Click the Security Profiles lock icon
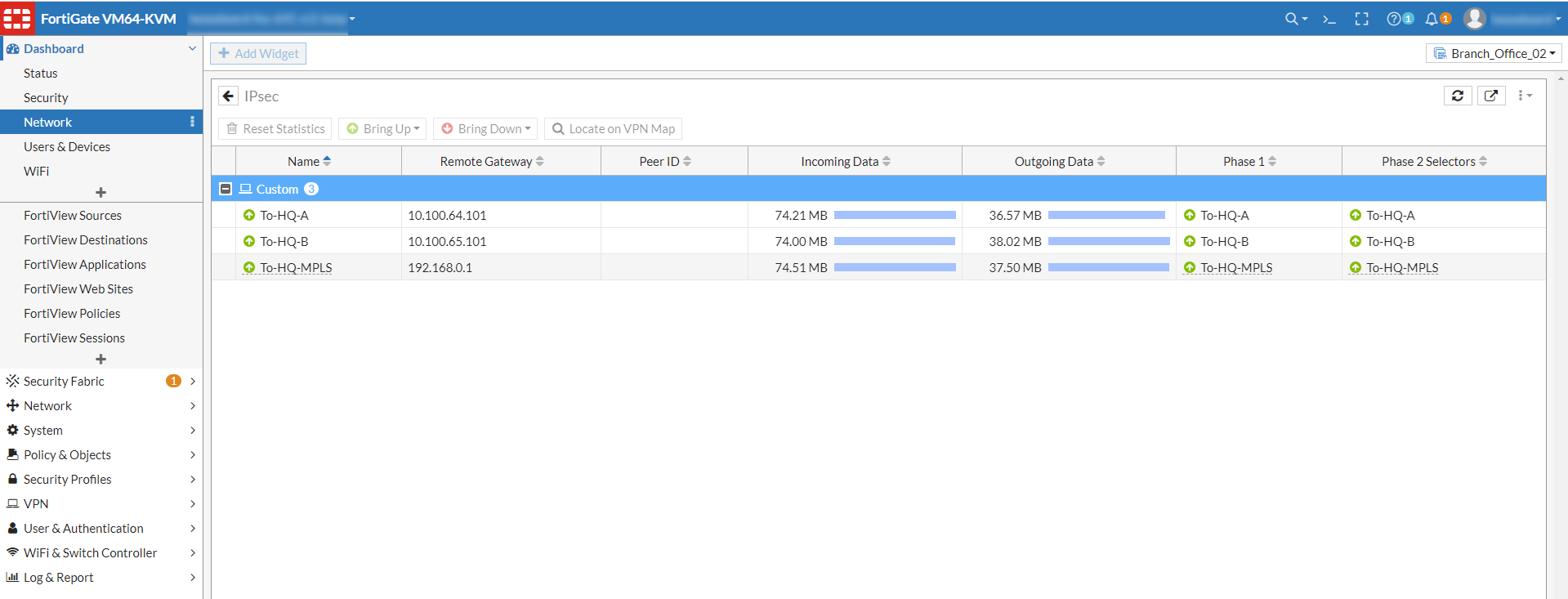 [x=12, y=479]
